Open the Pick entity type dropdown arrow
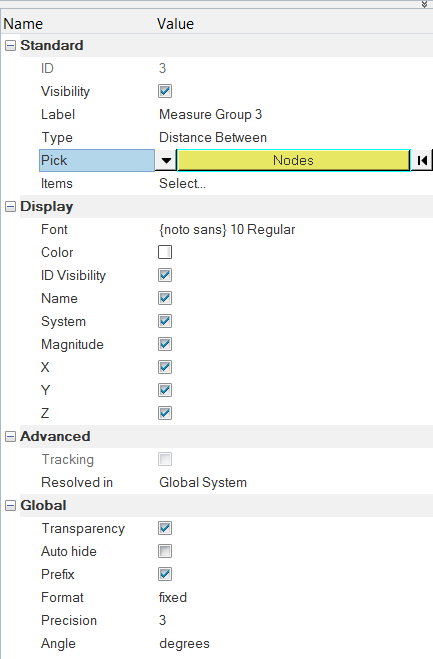433x659 pixels. (166, 160)
